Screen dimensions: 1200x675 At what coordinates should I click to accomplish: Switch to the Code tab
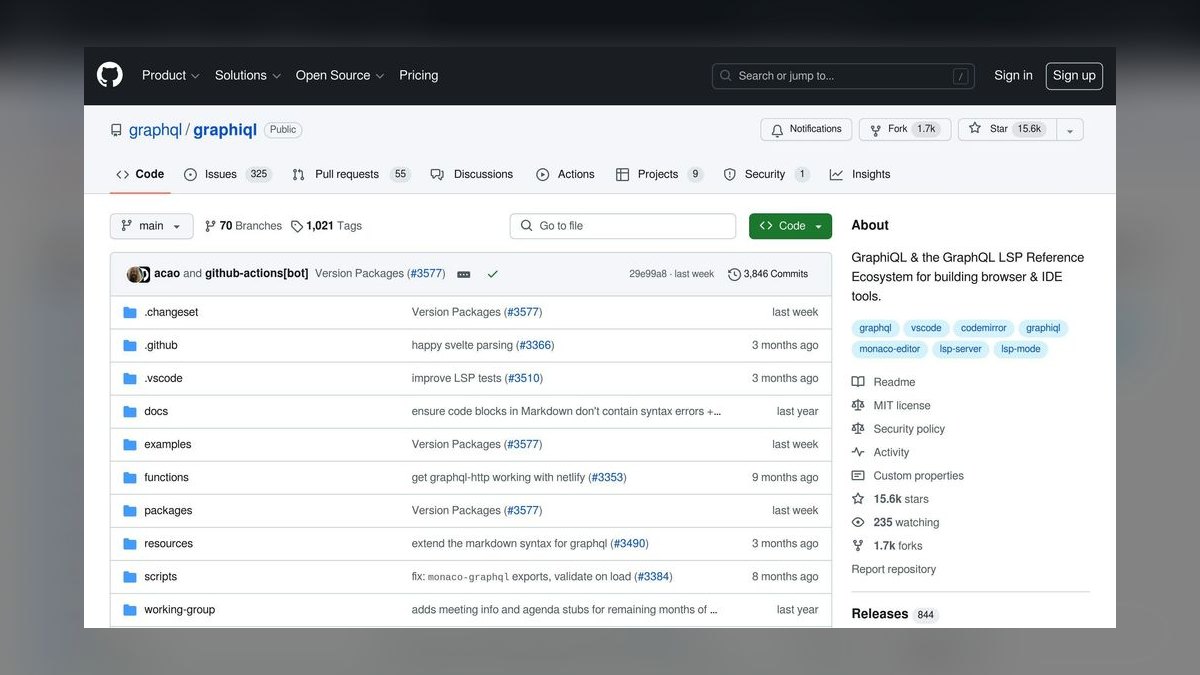tap(140, 174)
